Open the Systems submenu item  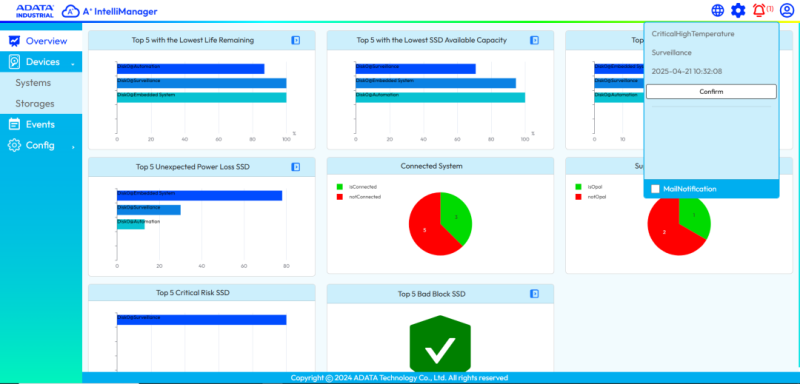pyautogui.click(x=41, y=83)
